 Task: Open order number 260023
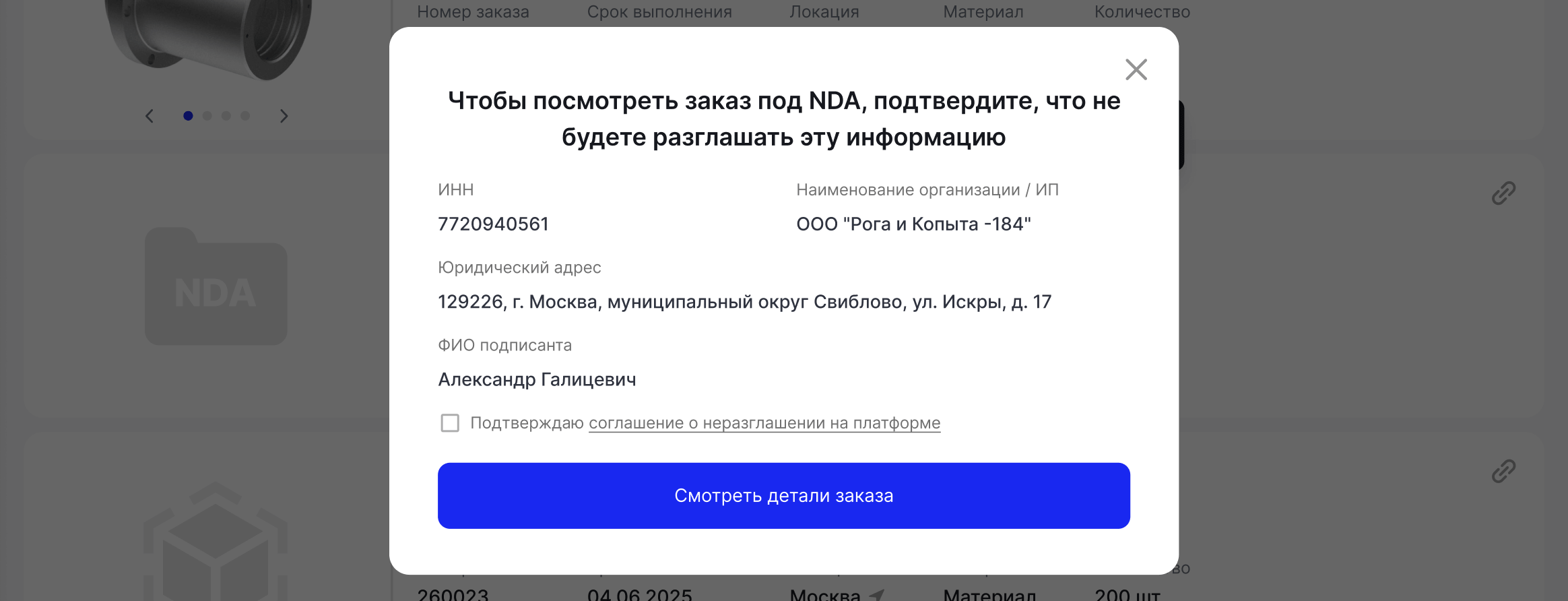click(451, 594)
